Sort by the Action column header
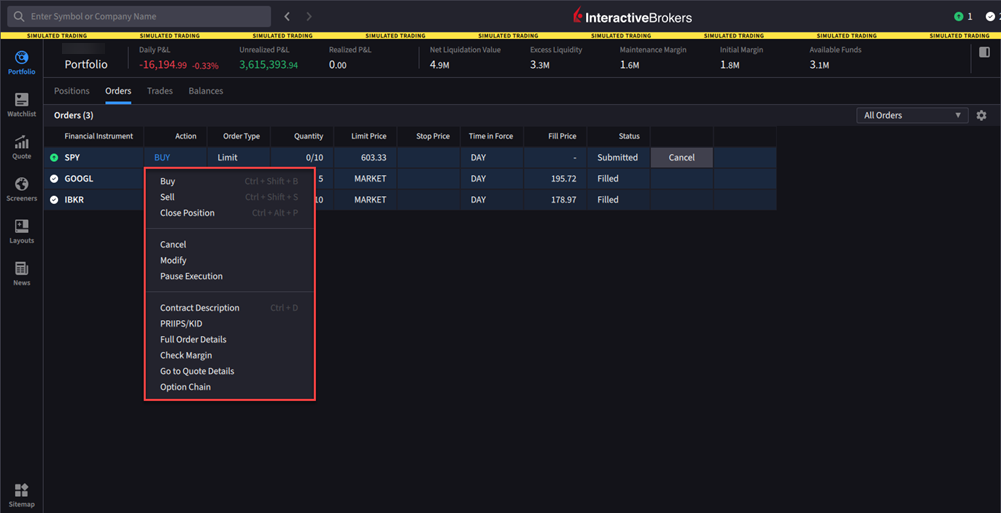The height and width of the screenshot is (513, 1001). coord(176,136)
